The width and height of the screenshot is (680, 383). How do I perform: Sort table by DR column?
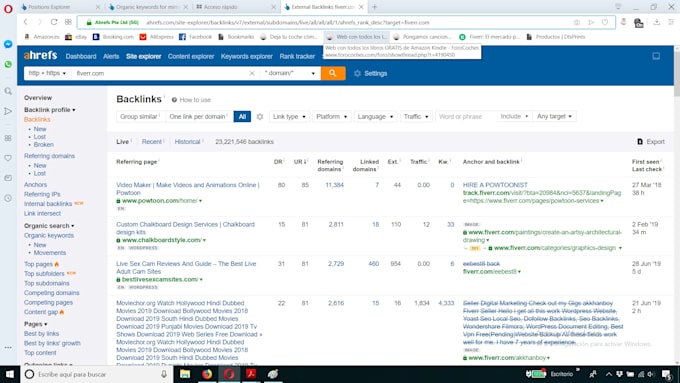click(278, 162)
